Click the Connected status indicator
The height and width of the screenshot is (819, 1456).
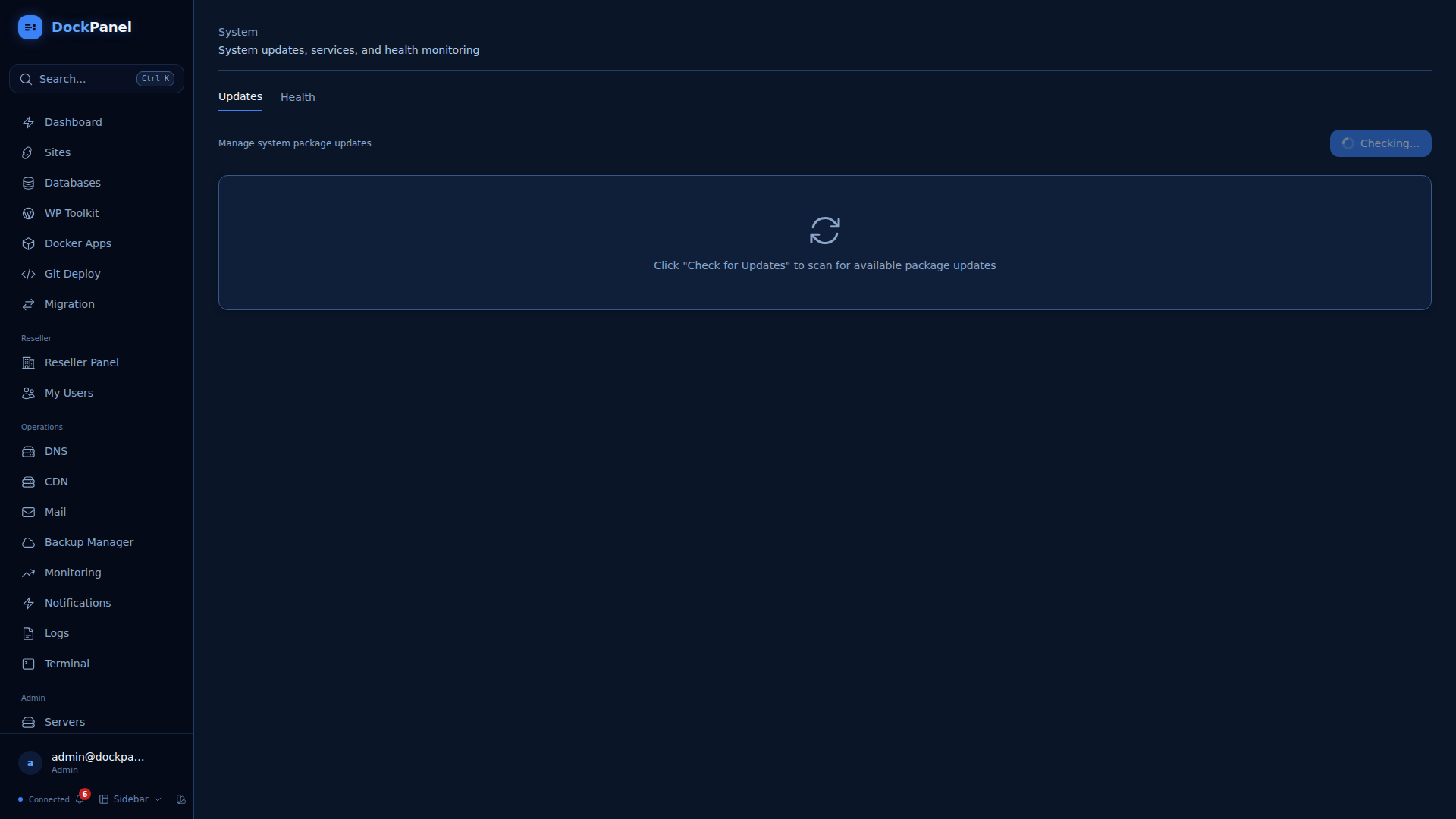coord(44,799)
